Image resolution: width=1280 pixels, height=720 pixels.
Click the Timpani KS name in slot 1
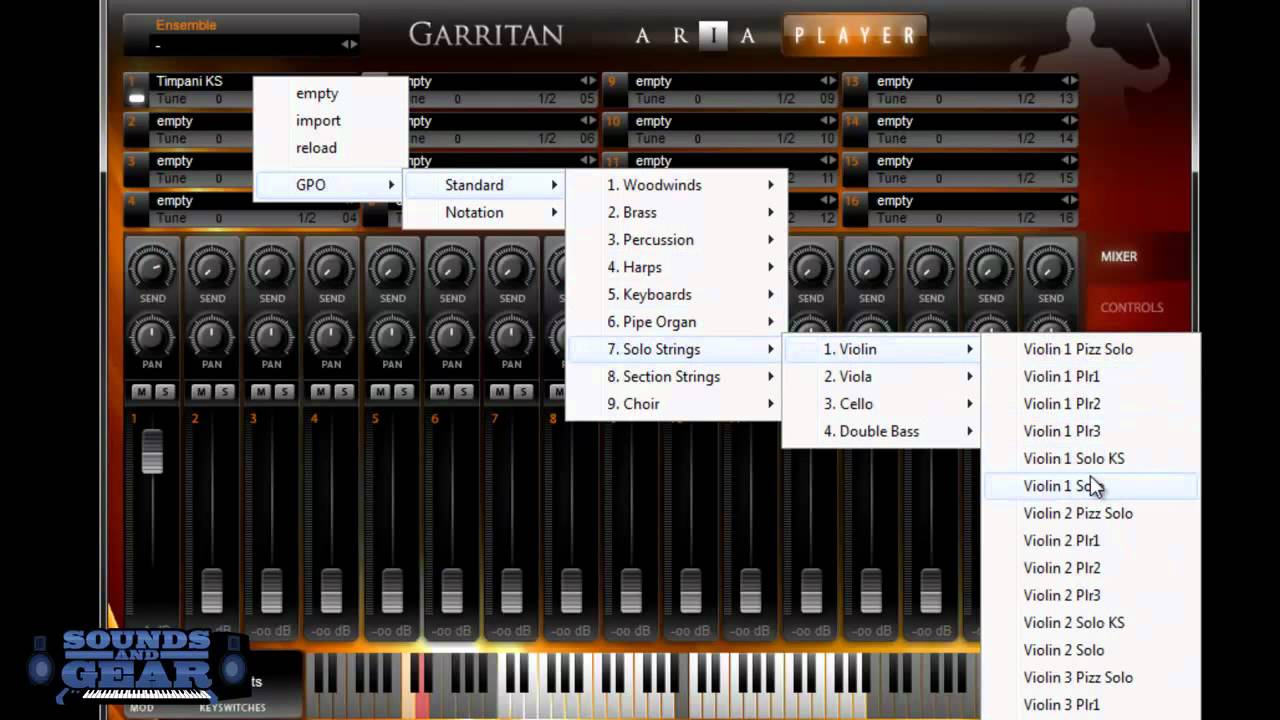tap(189, 81)
